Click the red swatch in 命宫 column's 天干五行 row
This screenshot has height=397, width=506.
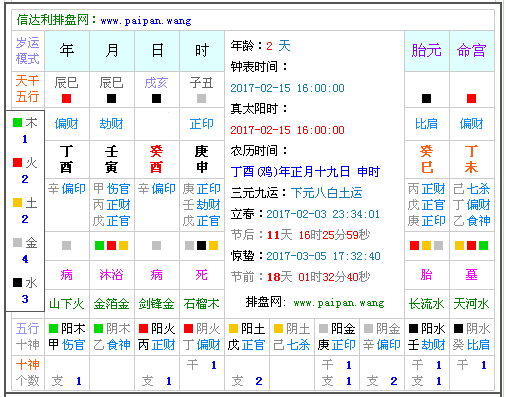click(471, 98)
